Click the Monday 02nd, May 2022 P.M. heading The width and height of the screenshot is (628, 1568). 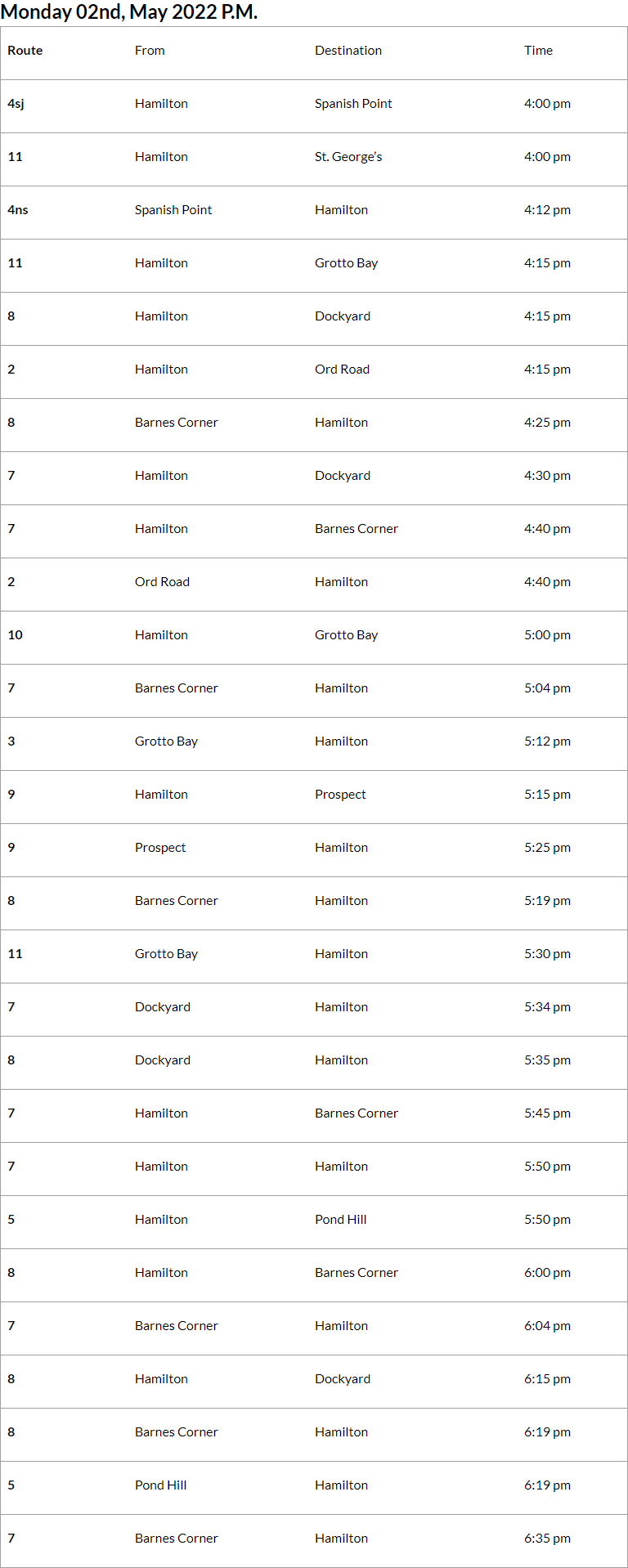(x=129, y=12)
